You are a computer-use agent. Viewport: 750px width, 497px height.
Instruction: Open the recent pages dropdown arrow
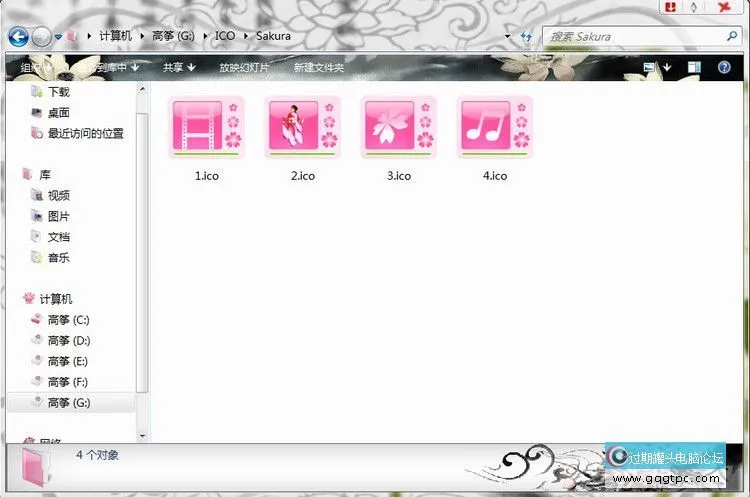[x=59, y=37]
